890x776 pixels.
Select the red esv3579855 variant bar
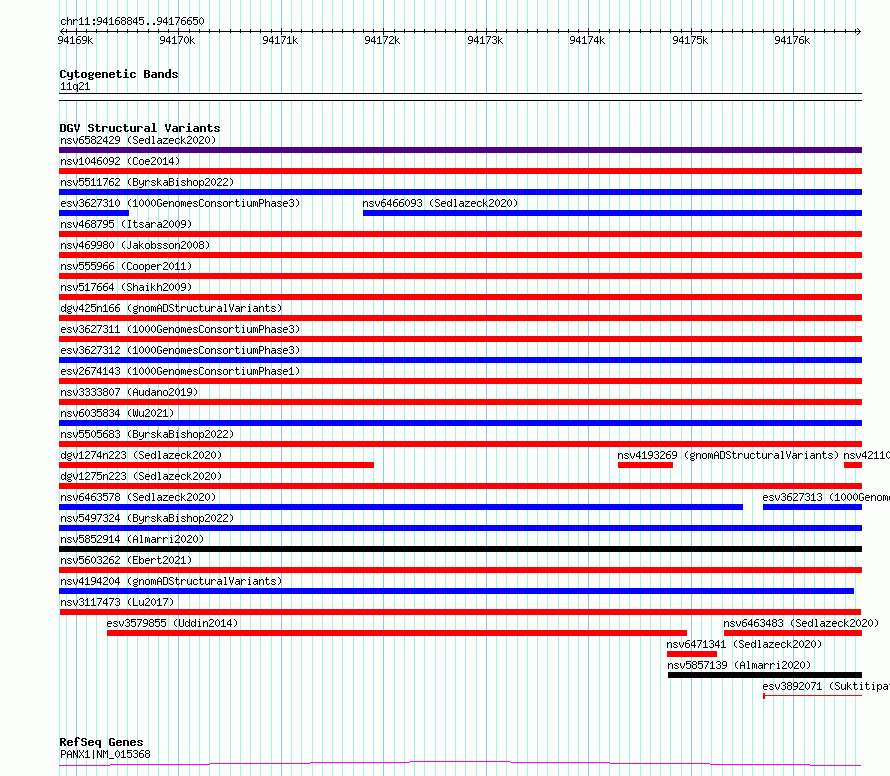pyautogui.click(x=397, y=633)
